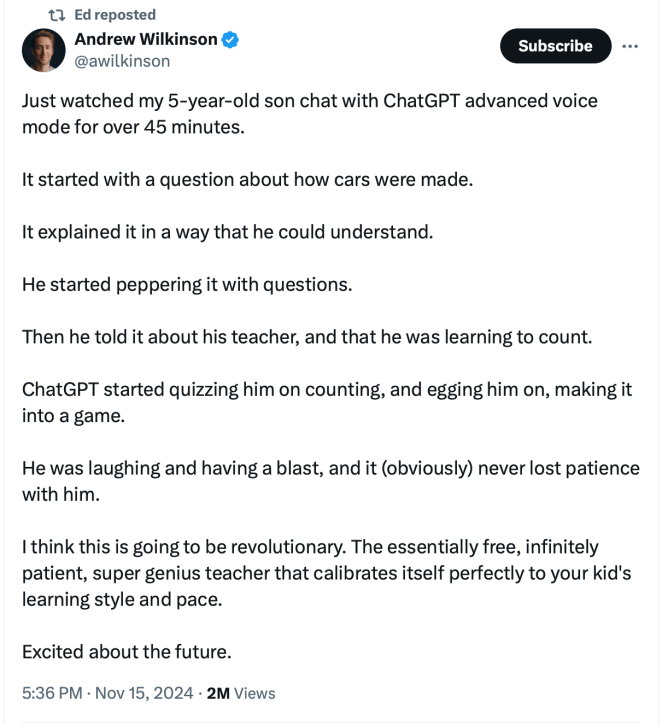The width and height of the screenshot is (662, 725).
Task: Click the 2M Views count
Action: point(240,692)
